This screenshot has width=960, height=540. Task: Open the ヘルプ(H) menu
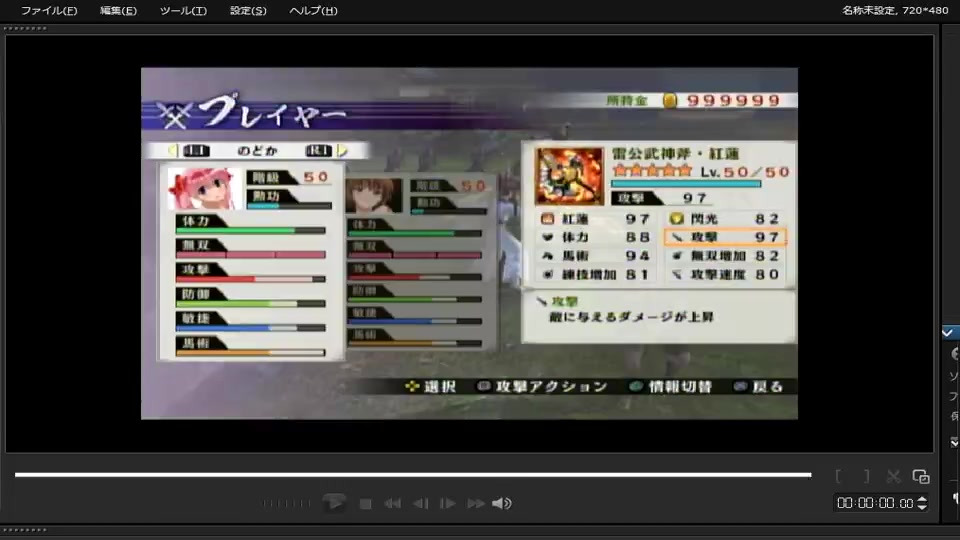click(313, 10)
